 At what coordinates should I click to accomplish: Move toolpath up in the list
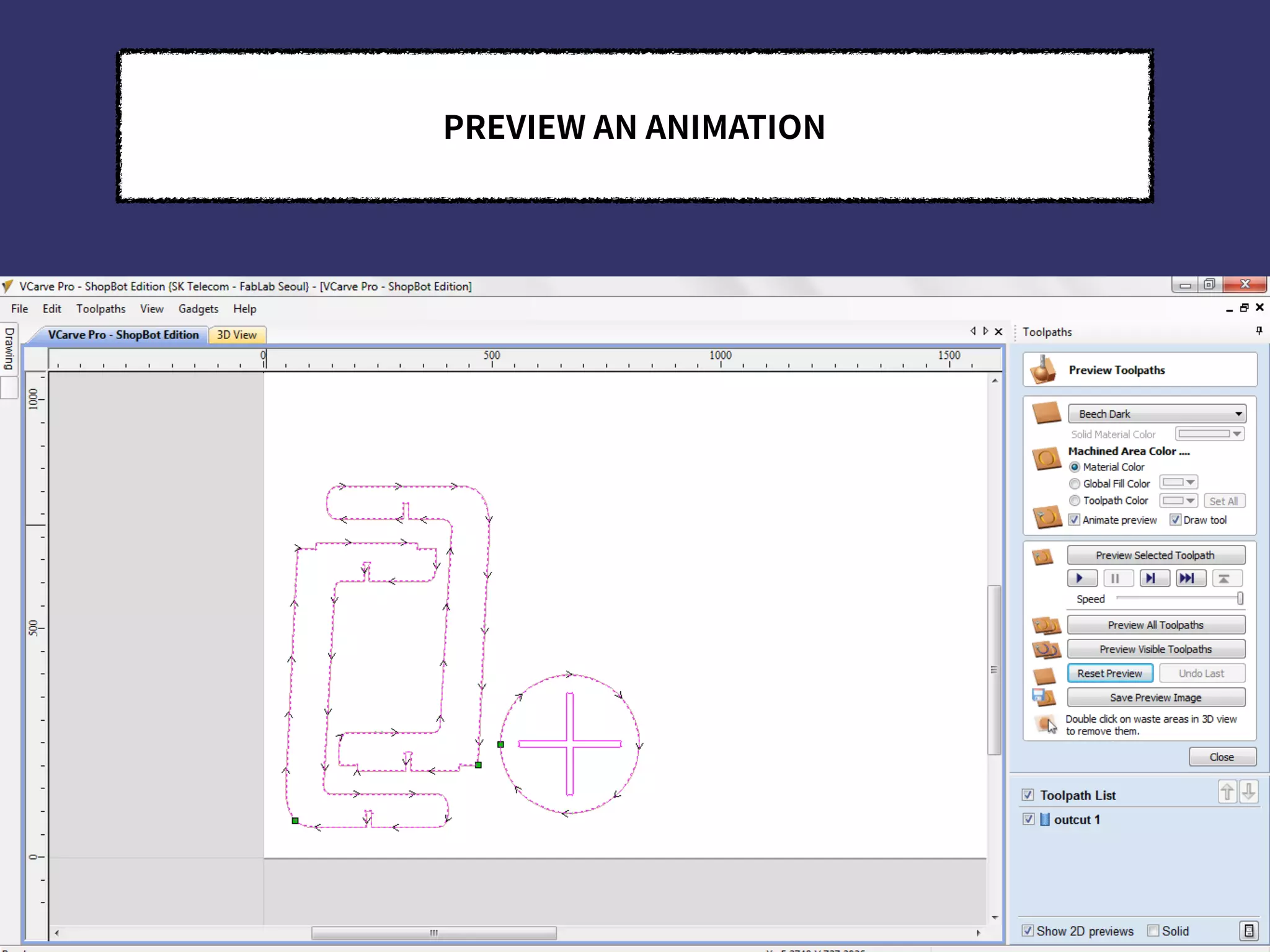coord(1227,792)
